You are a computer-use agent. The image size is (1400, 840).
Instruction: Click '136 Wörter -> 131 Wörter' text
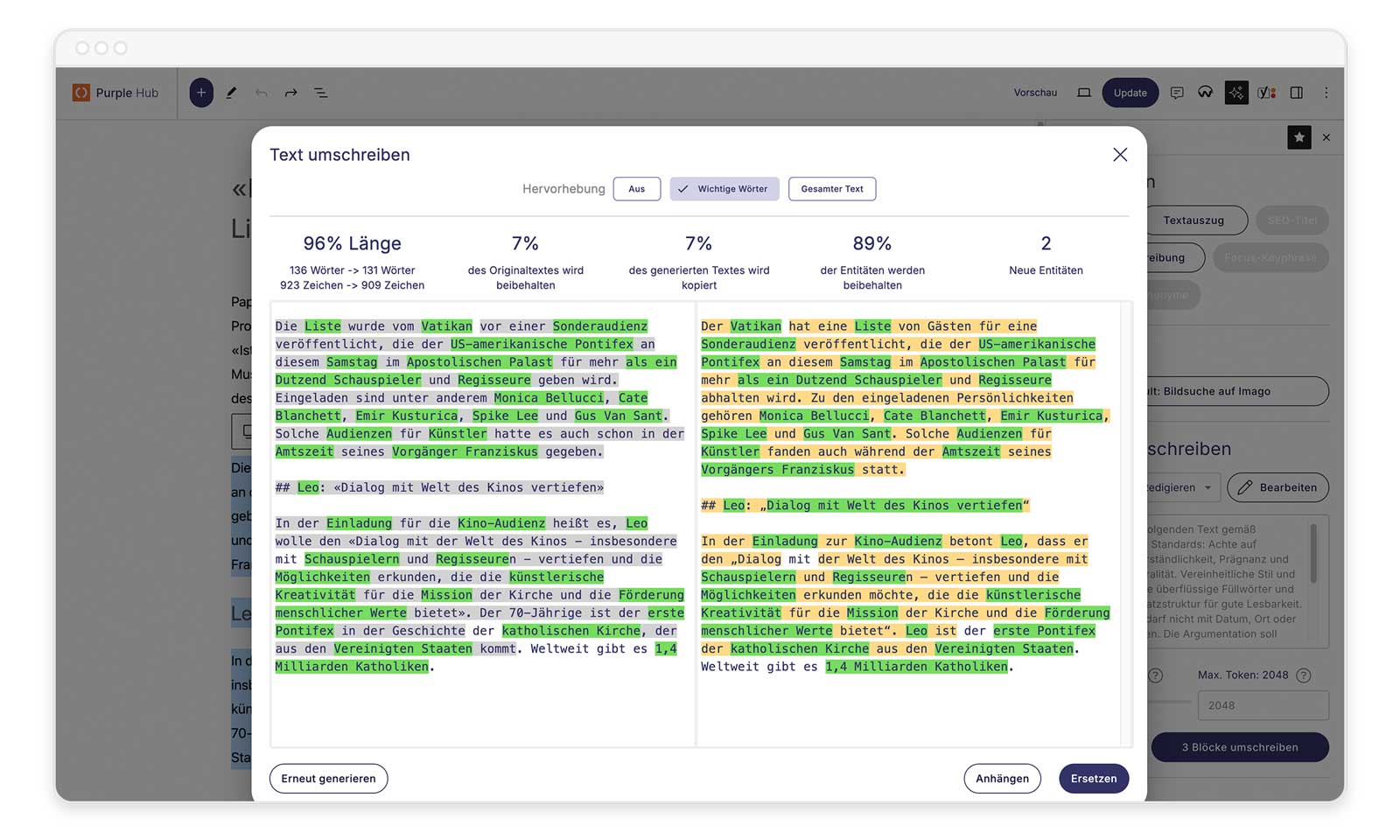click(x=352, y=270)
